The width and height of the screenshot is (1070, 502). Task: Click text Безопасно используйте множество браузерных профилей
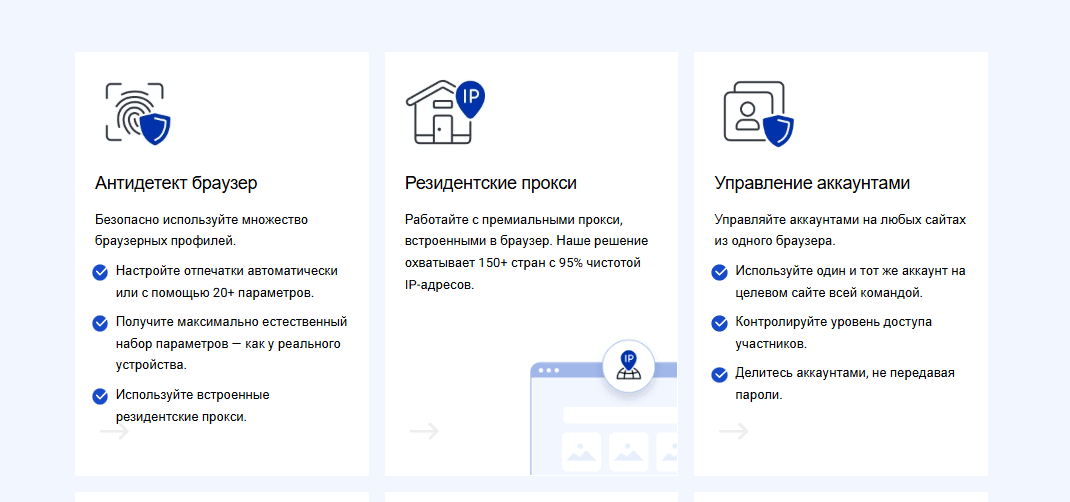[x=201, y=231]
